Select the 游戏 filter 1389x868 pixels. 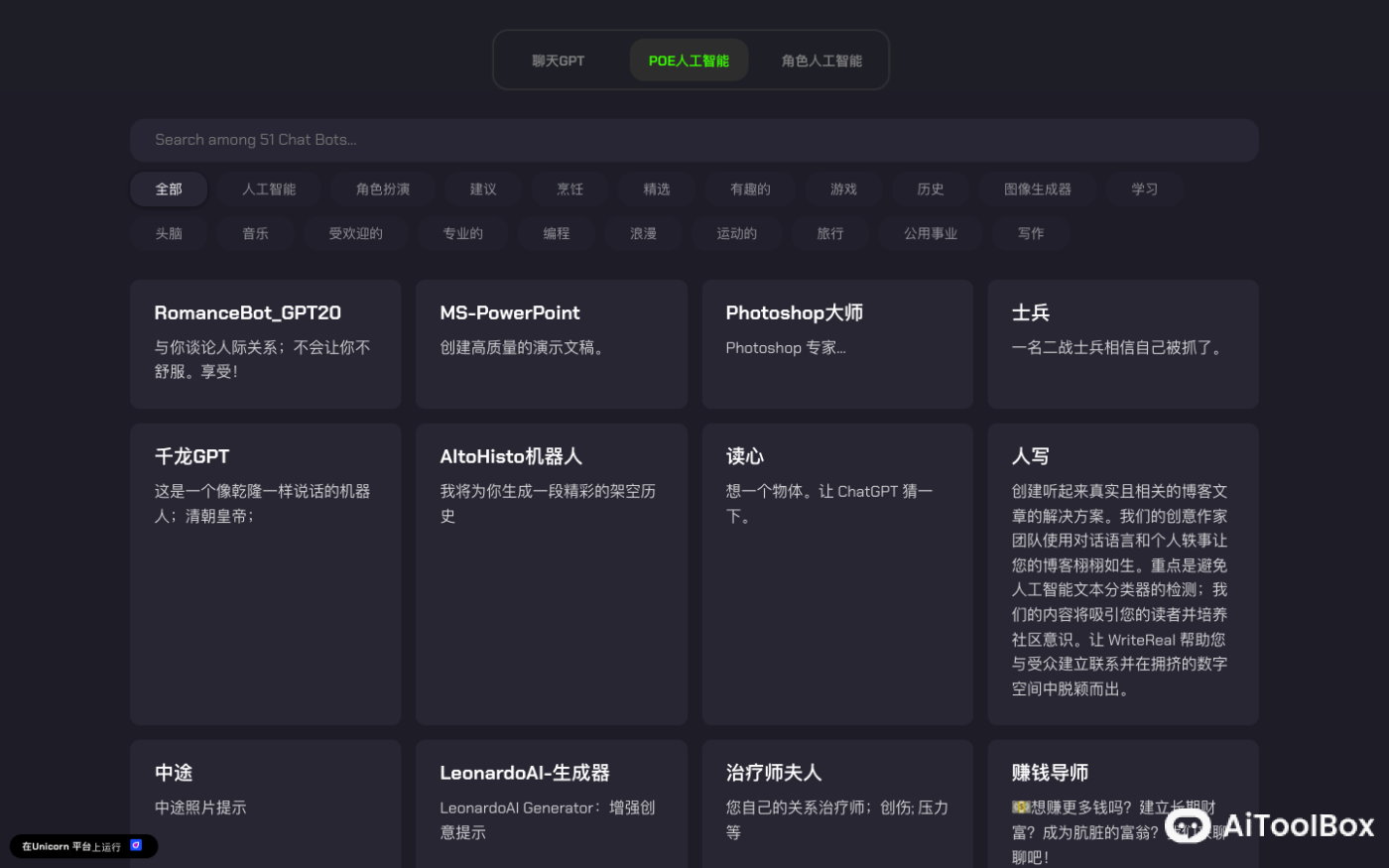coord(843,188)
